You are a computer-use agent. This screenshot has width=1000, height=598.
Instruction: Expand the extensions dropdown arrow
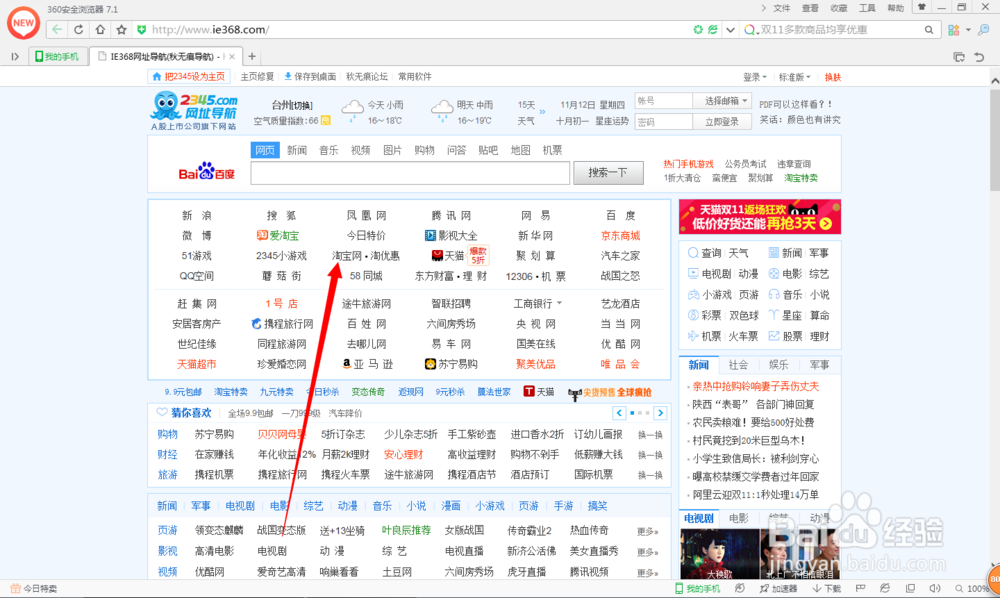tap(968, 29)
